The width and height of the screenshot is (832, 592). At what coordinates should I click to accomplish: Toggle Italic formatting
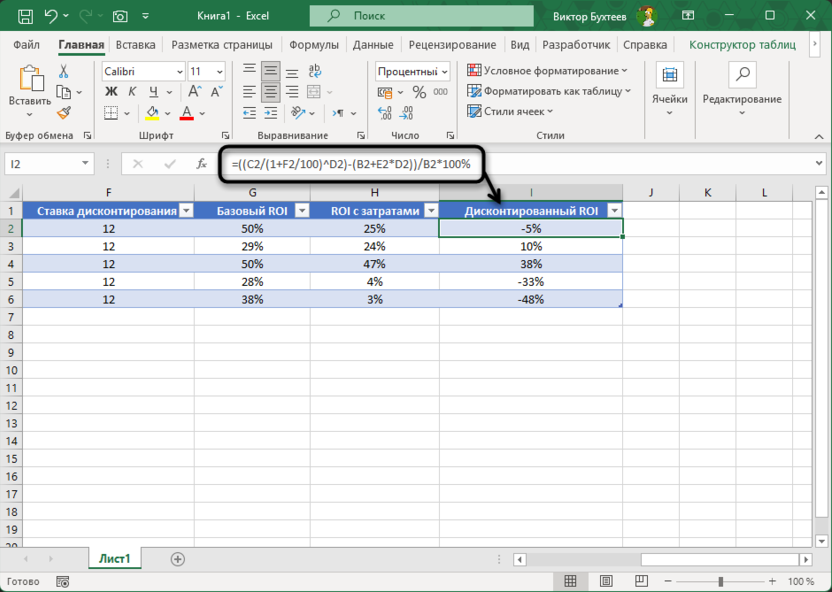133,93
